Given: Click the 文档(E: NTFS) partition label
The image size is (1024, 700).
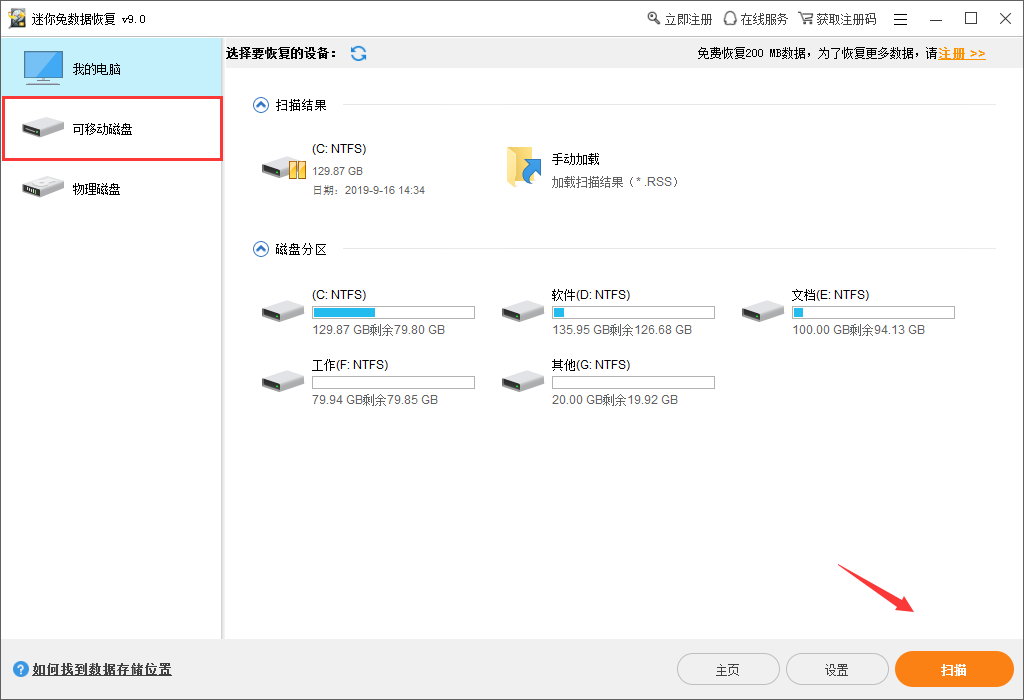Looking at the screenshot, I should tap(831, 295).
